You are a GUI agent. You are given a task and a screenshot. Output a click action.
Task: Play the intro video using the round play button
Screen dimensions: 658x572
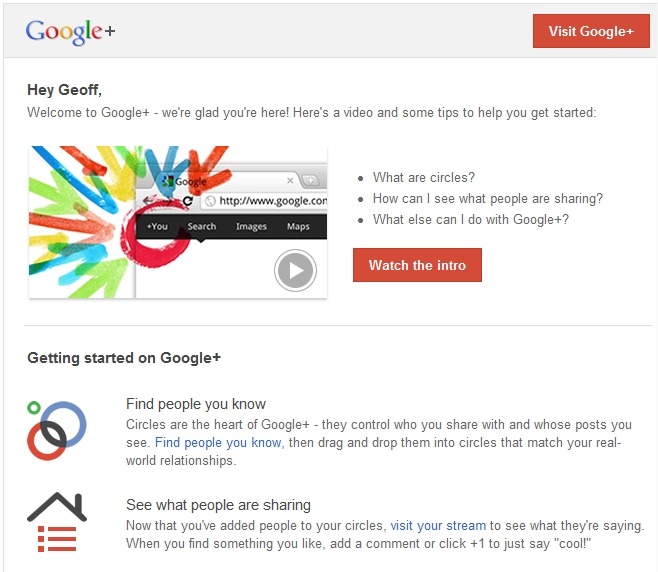pyautogui.click(x=295, y=270)
